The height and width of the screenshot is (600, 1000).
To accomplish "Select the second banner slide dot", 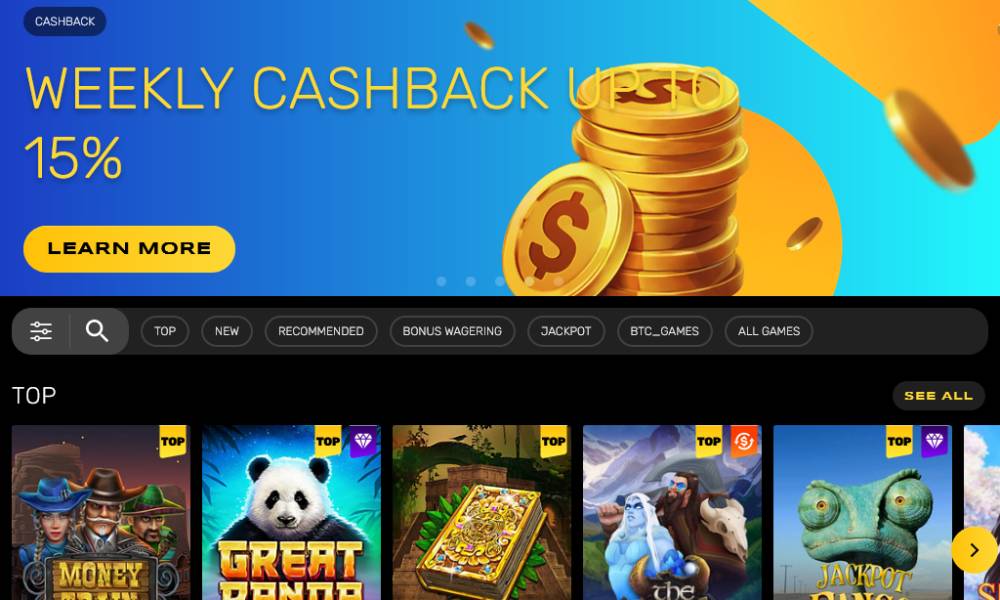I will point(471,281).
